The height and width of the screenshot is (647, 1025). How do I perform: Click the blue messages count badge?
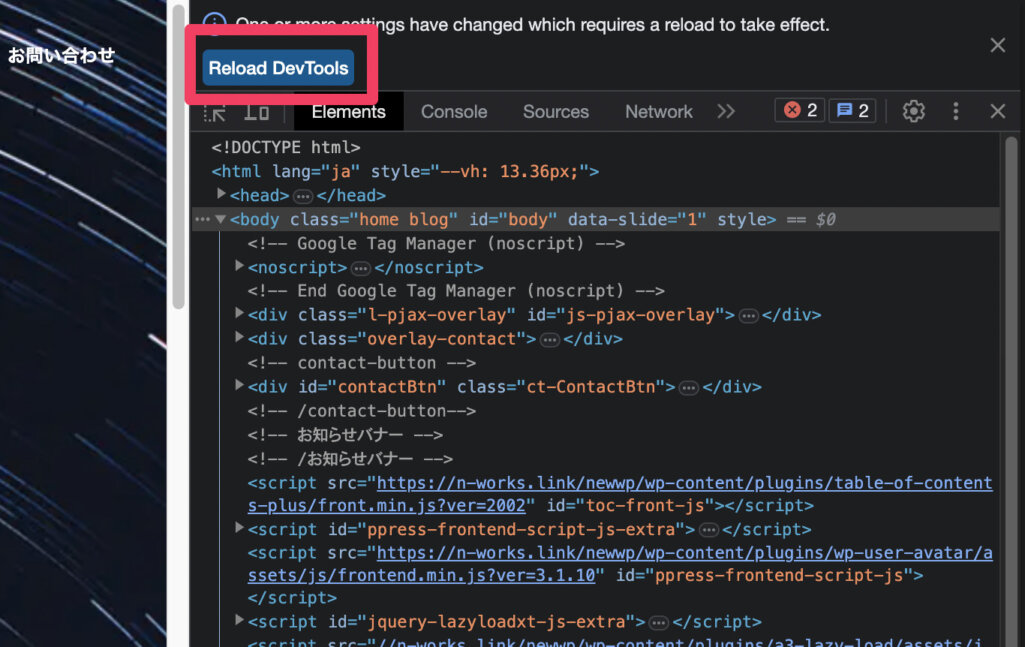tap(852, 111)
